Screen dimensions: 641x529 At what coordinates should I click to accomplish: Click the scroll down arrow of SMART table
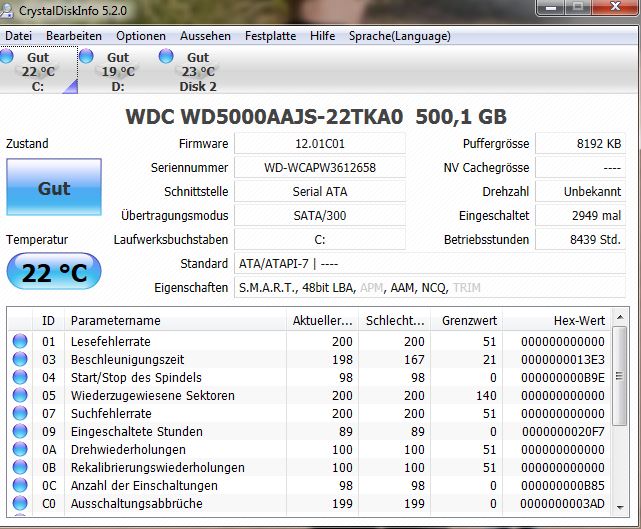tap(620, 507)
